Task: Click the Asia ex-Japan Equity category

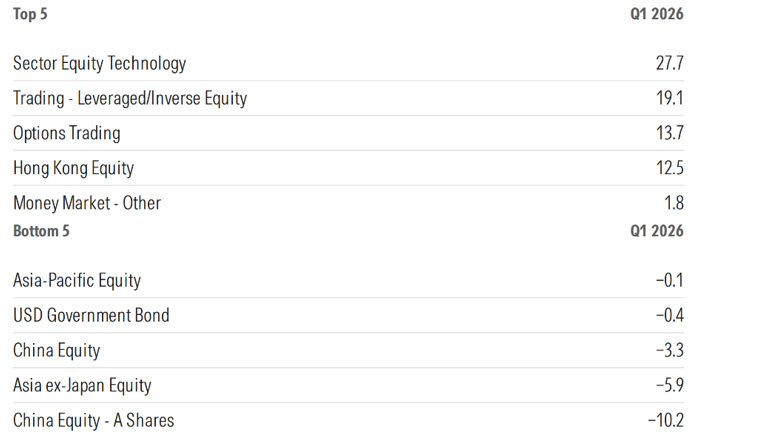Action: click(82, 385)
